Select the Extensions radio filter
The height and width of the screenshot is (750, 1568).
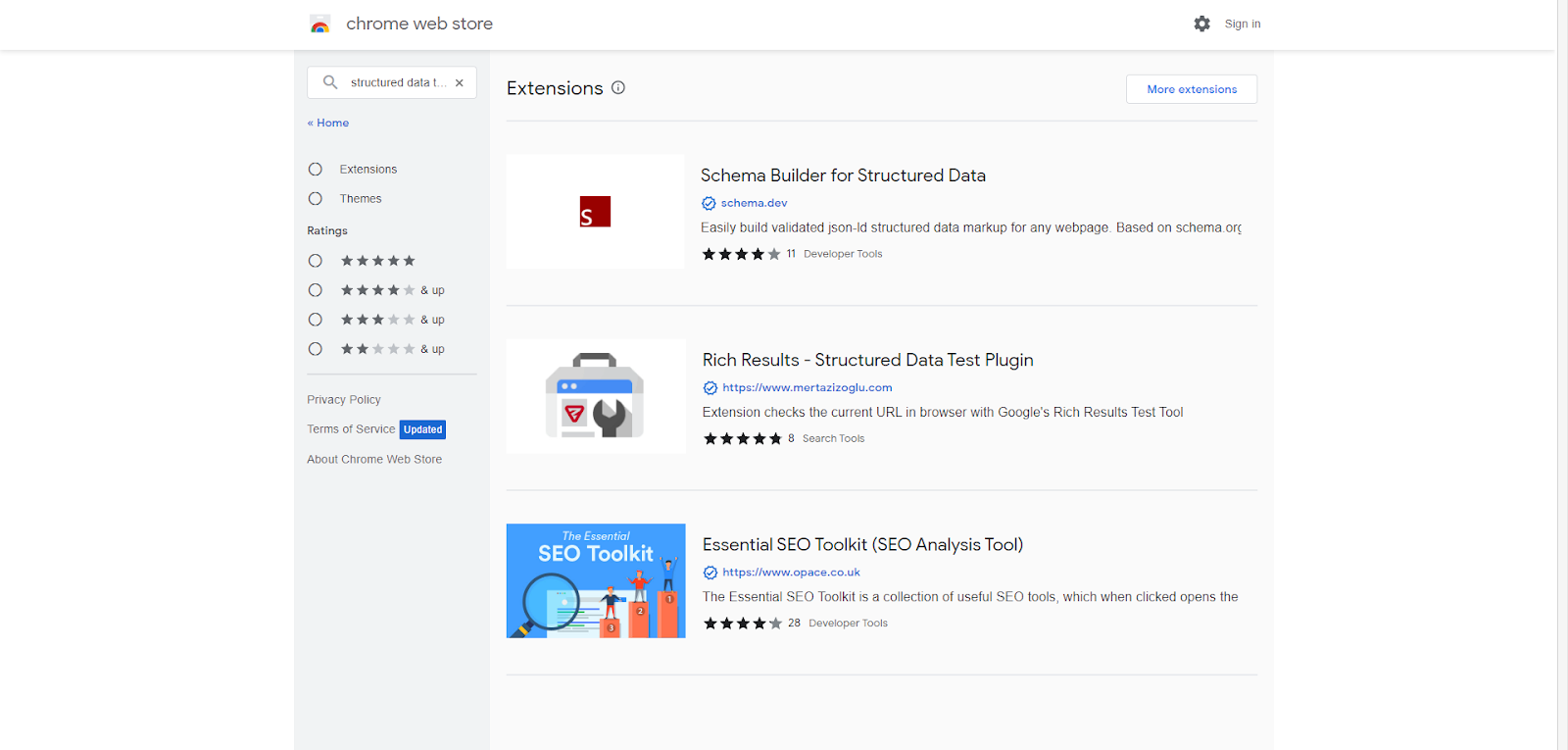(316, 170)
